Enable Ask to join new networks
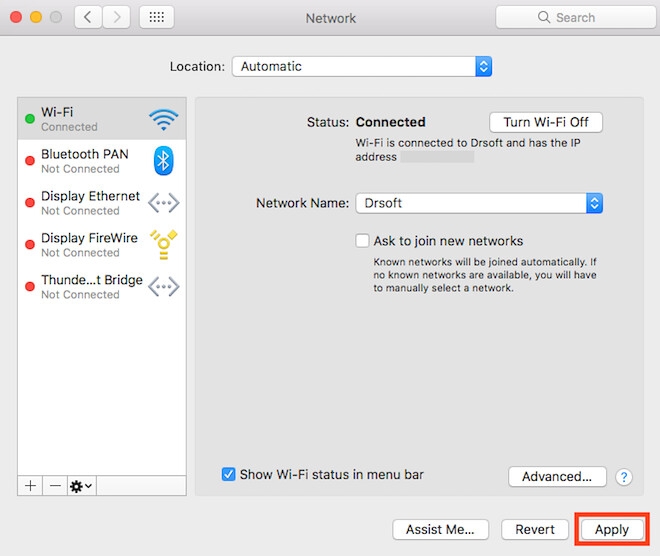The image size is (660, 556). point(362,241)
